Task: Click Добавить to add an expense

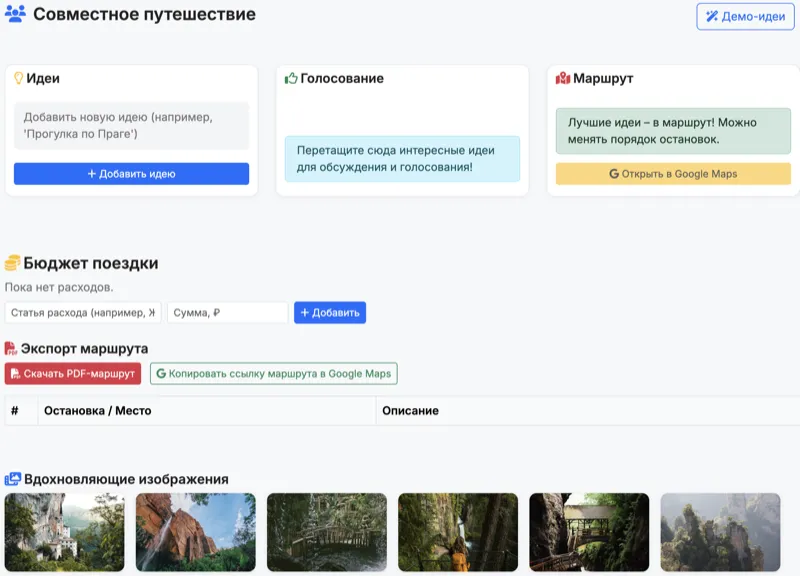Action: coord(333,312)
